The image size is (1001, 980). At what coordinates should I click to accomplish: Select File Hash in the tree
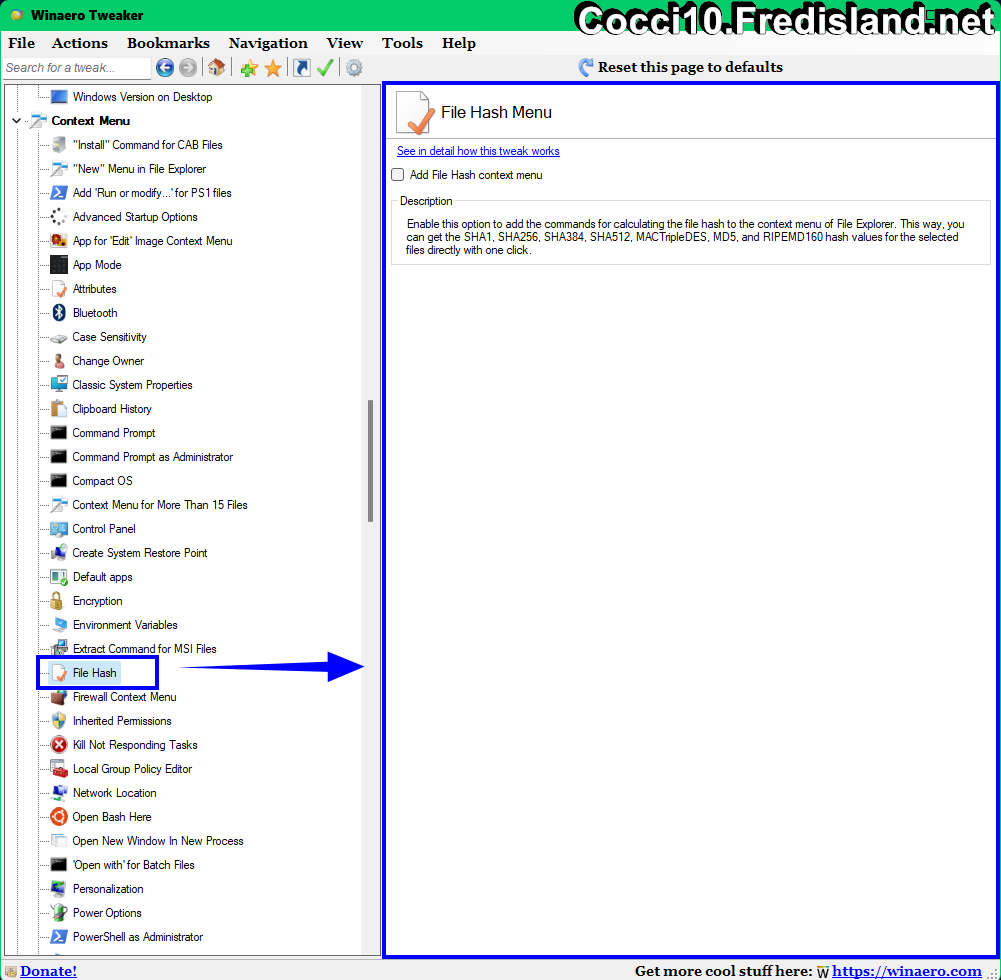click(94, 673)
